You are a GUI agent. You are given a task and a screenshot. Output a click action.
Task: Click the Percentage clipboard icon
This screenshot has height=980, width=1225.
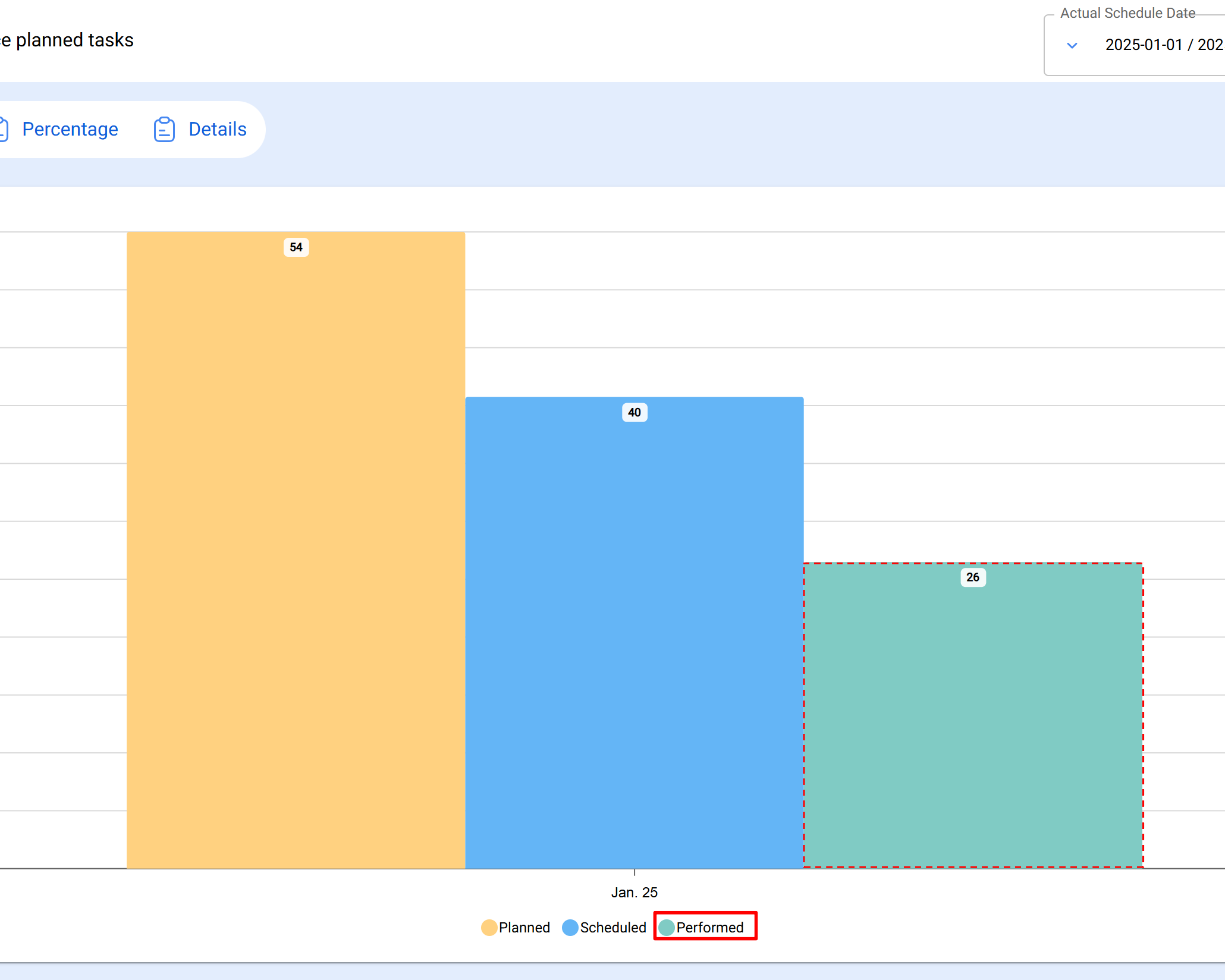tap(3, 130)
